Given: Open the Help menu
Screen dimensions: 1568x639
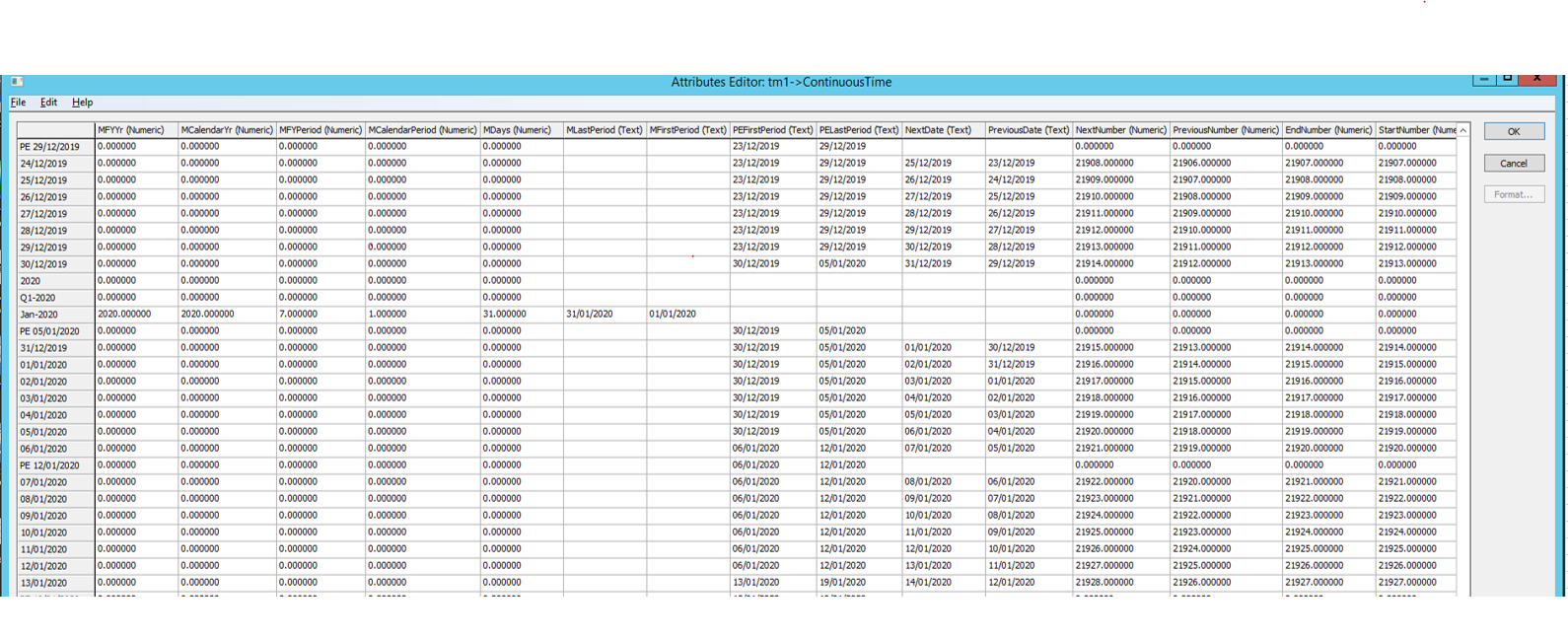Looking at the screenshot, I should tap(82, 103).
